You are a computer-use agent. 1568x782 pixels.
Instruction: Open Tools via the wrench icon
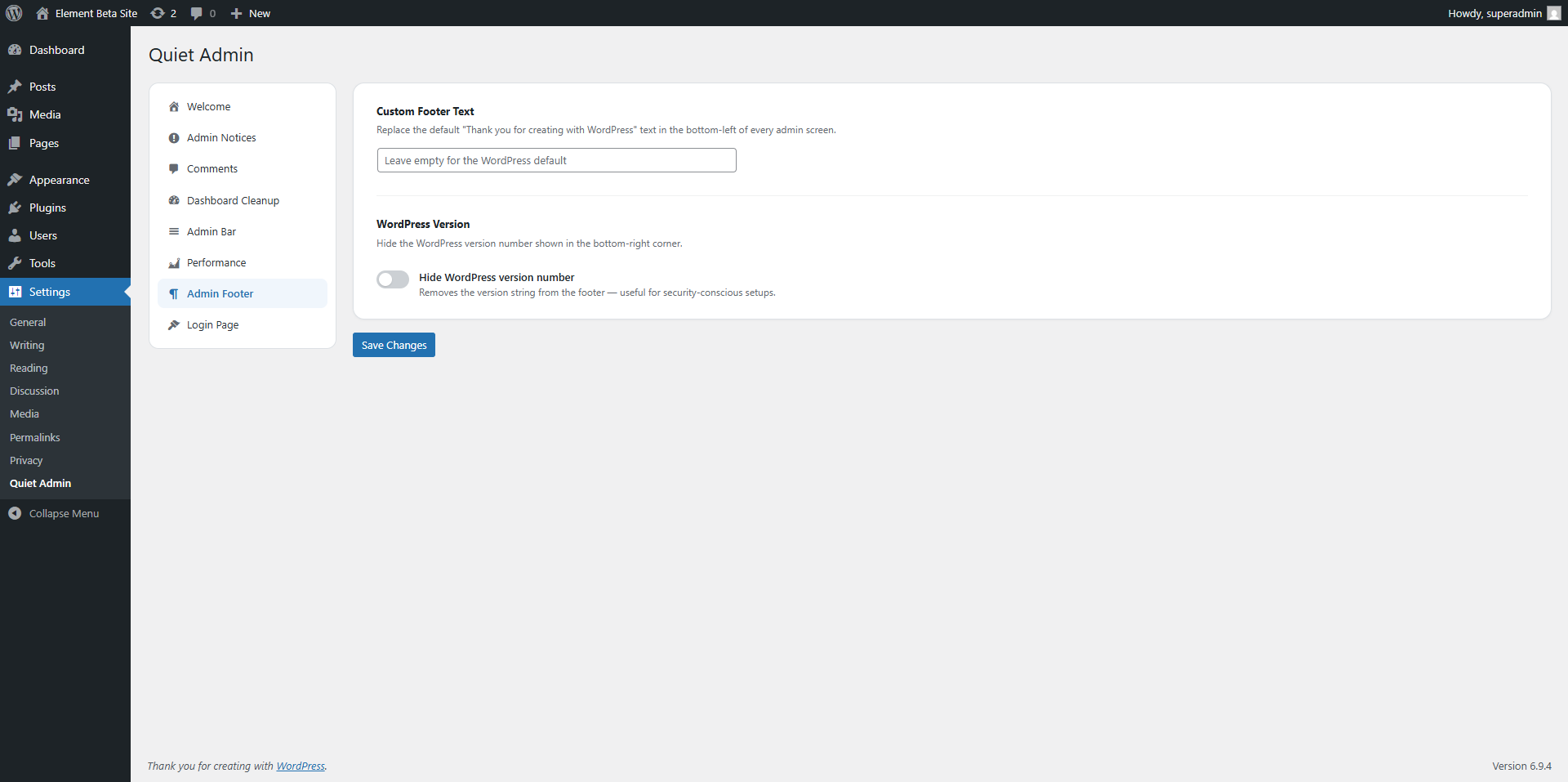coord(14,263)
